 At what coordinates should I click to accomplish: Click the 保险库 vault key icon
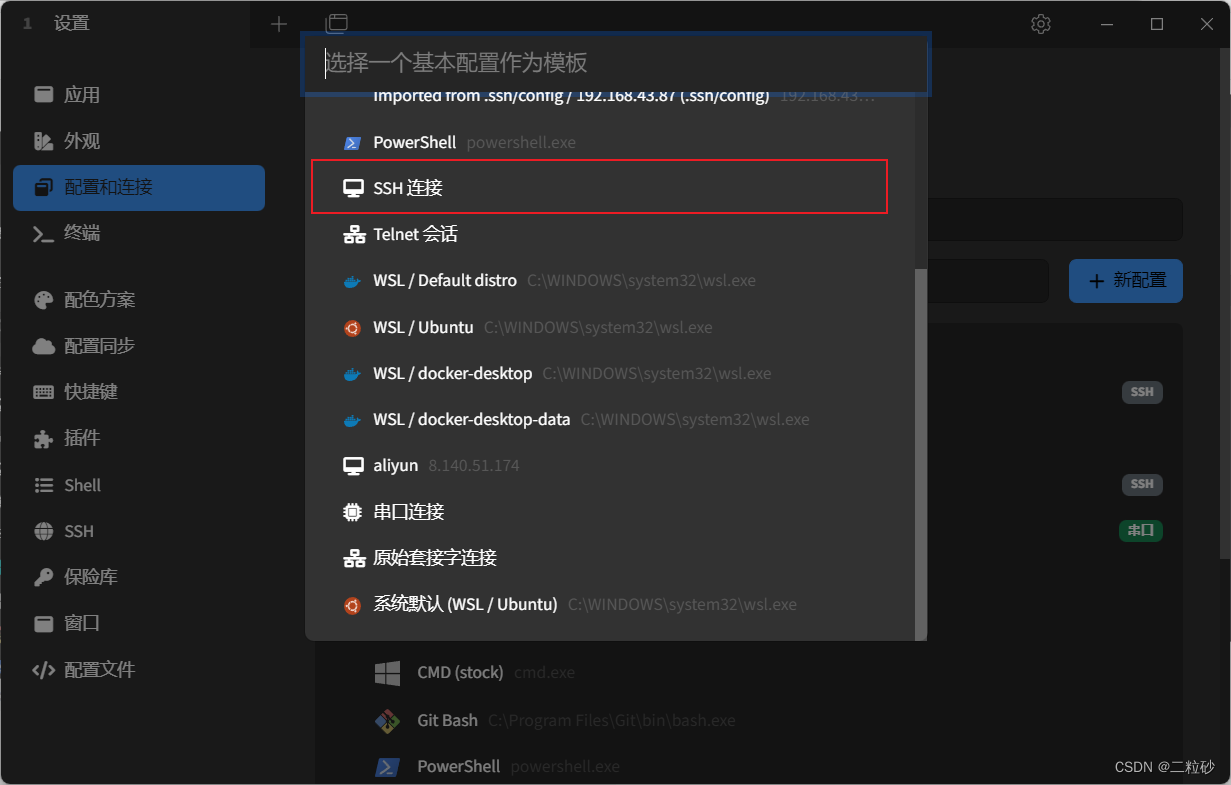tap(43, 577)
